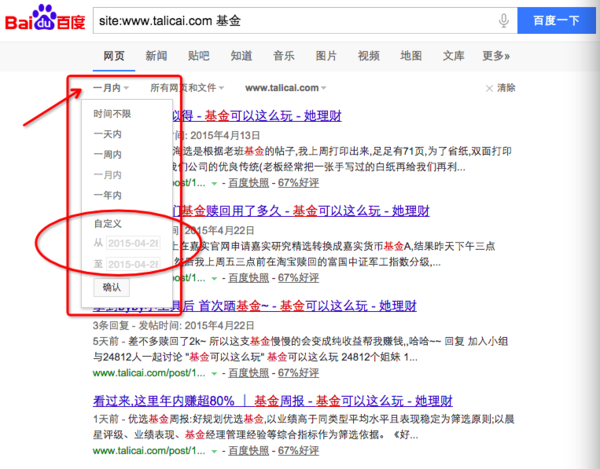Viewport: 600px width, 469px height.
Task: Open 67%好评 of the 首次晒基金 result
Action: pyautogui.click(x=298, y=373)
